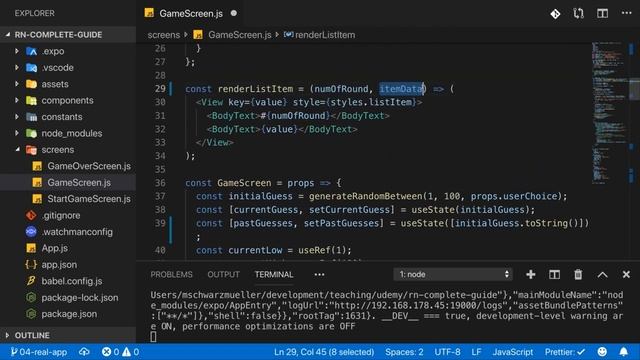
Task: Expand the node_modules folder arrow
Action: (17, 133)
